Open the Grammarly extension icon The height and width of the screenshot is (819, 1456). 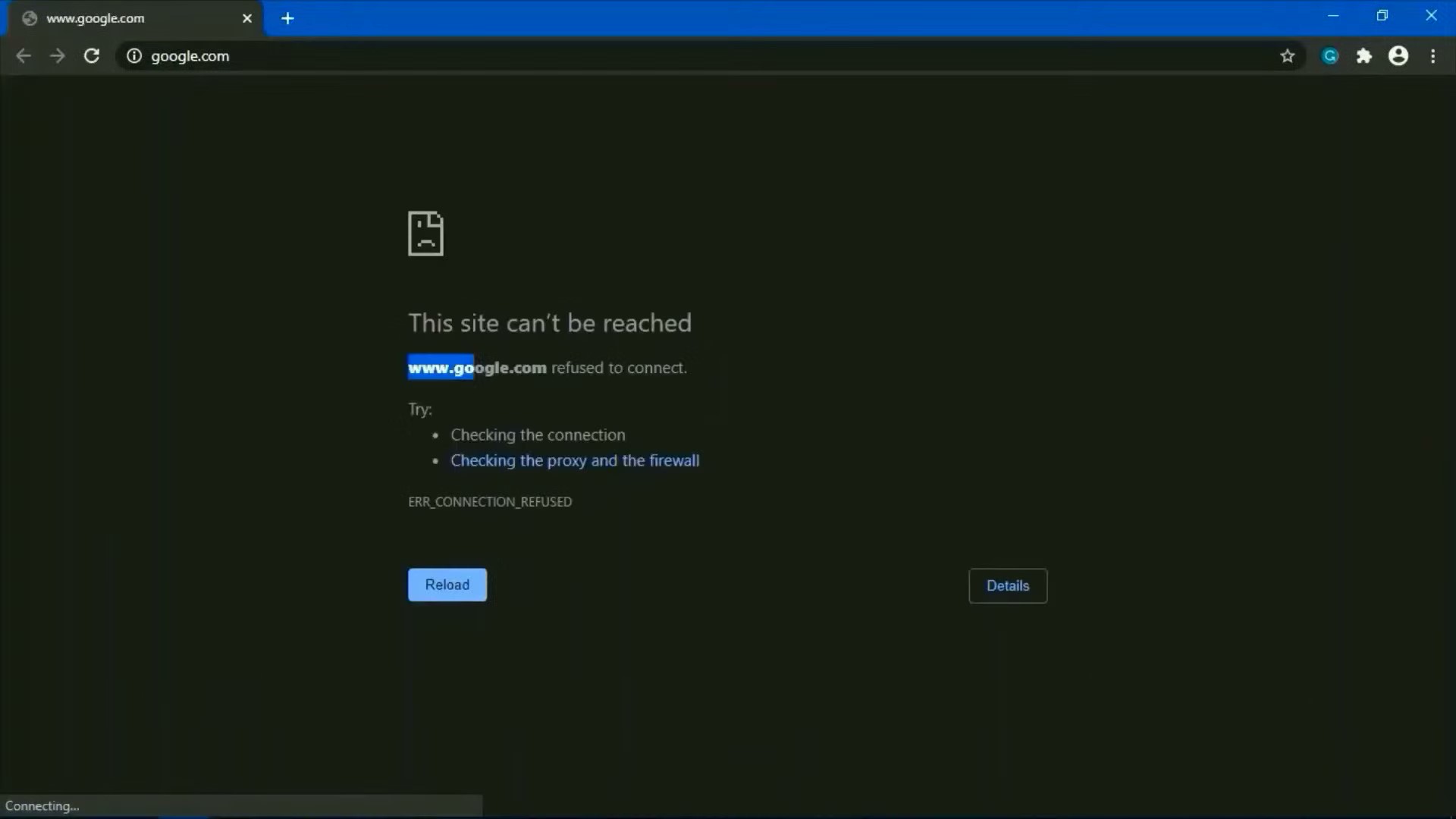click(1330, 56)
